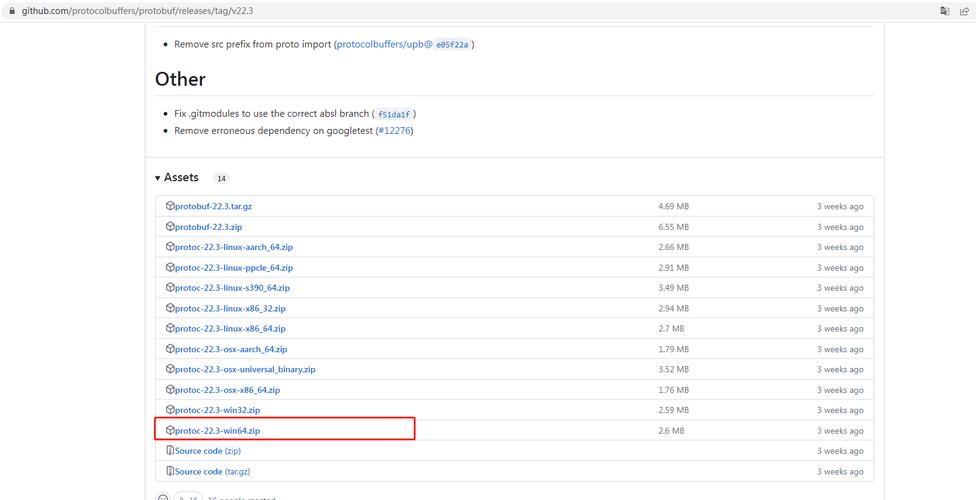Viewport: 976px width, 500px height.
Task: Click the package icon for protoc-22.3-osx-universal_binary.zip
Action: click(170, 369)
